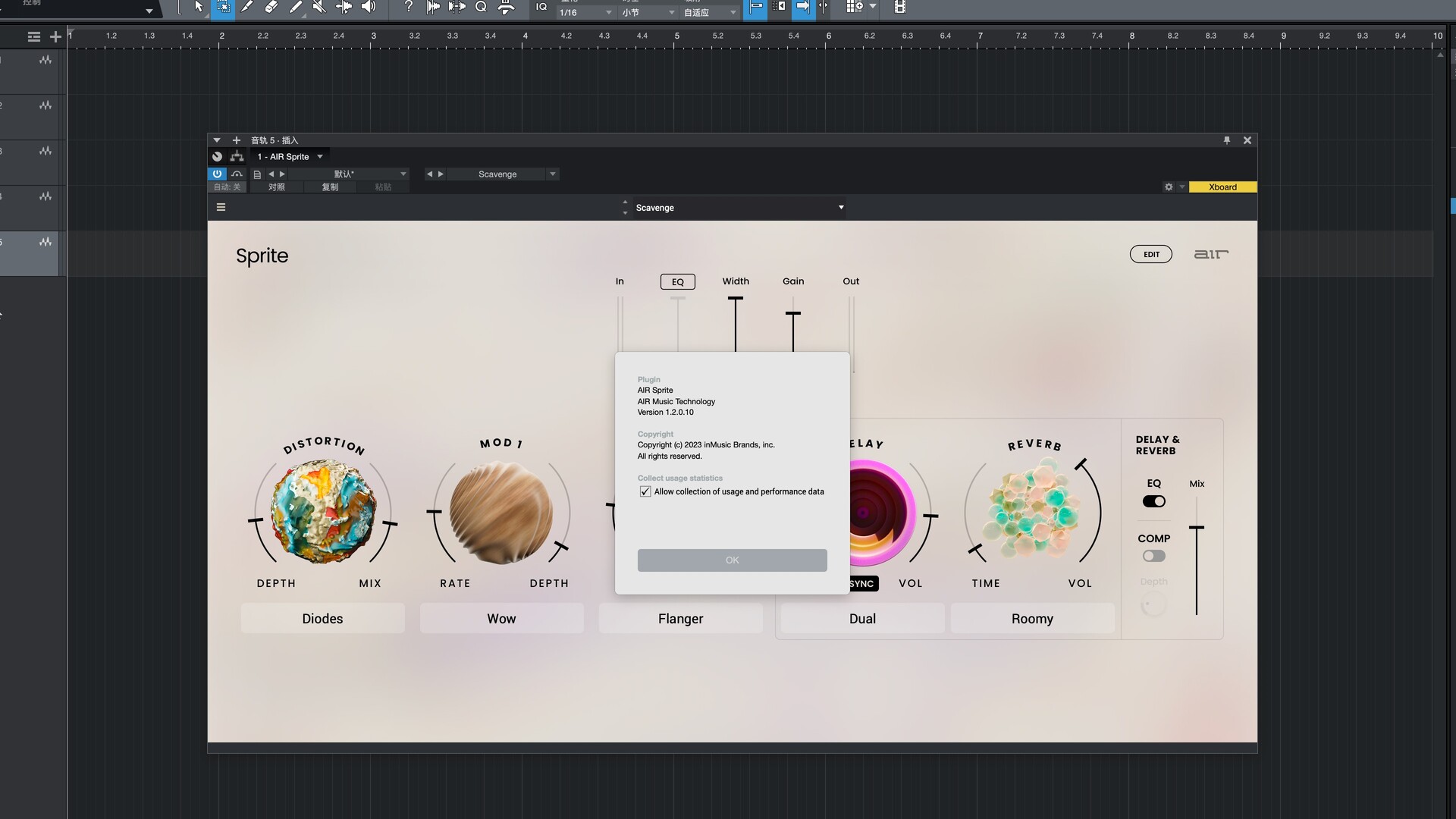Viewport: 1456px width, 819px height.
Task: Open the plugin routing channel editor icon
Action: [237, 156]
